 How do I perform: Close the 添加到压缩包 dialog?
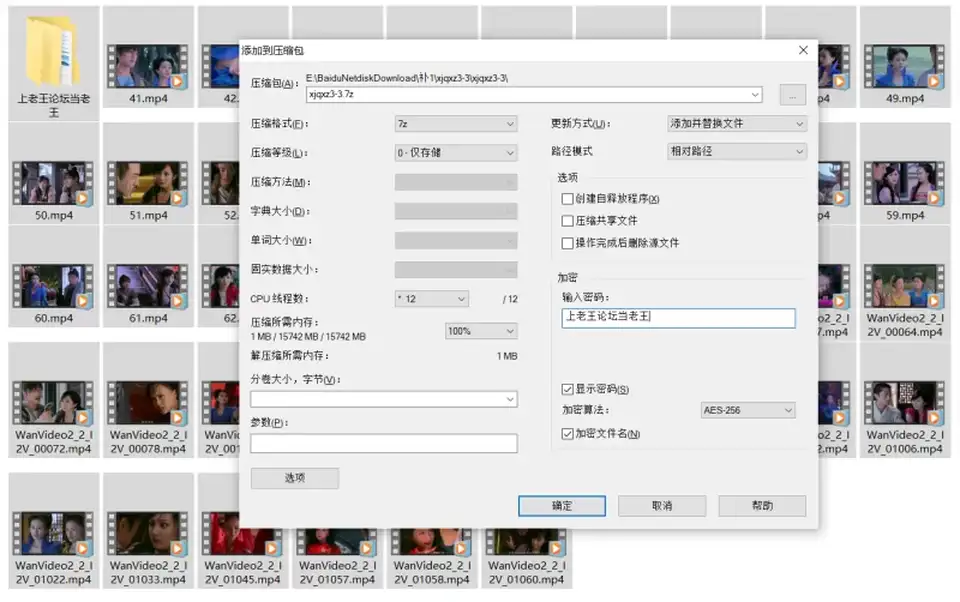[x=803, y=50]
